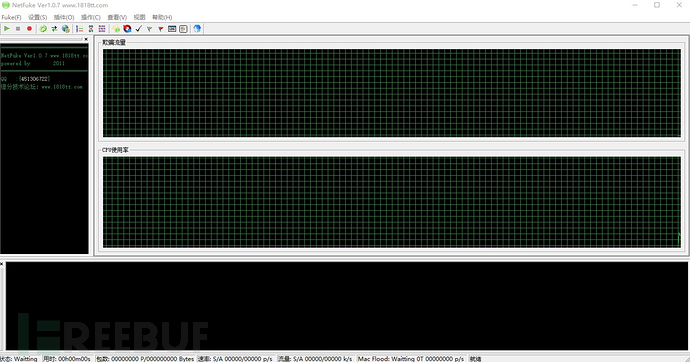Open the 操作(C) operations menu
Screen dimensions: 690x362
(91, 17)
